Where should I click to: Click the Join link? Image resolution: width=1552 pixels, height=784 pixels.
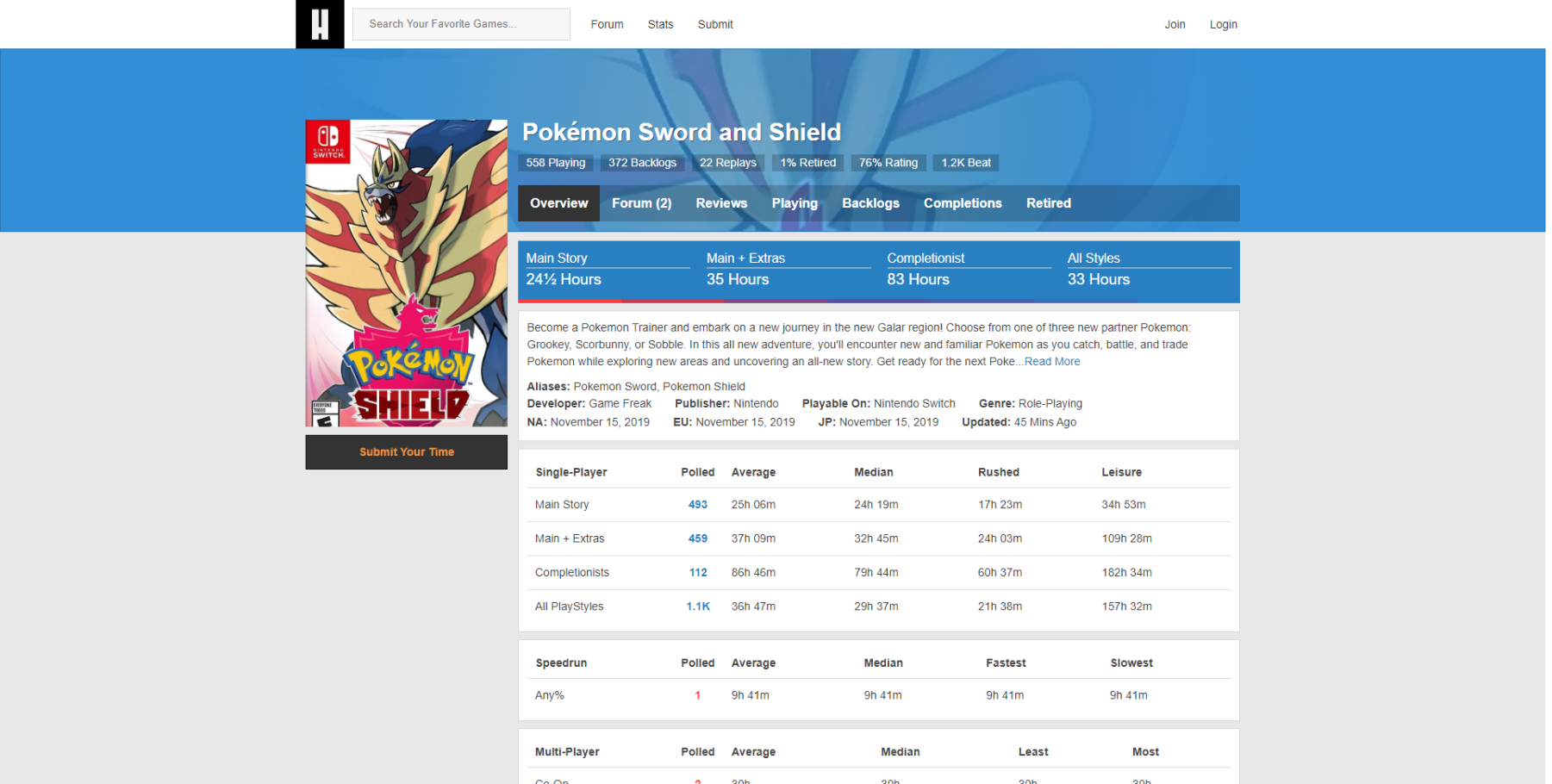pos(1175,24)
